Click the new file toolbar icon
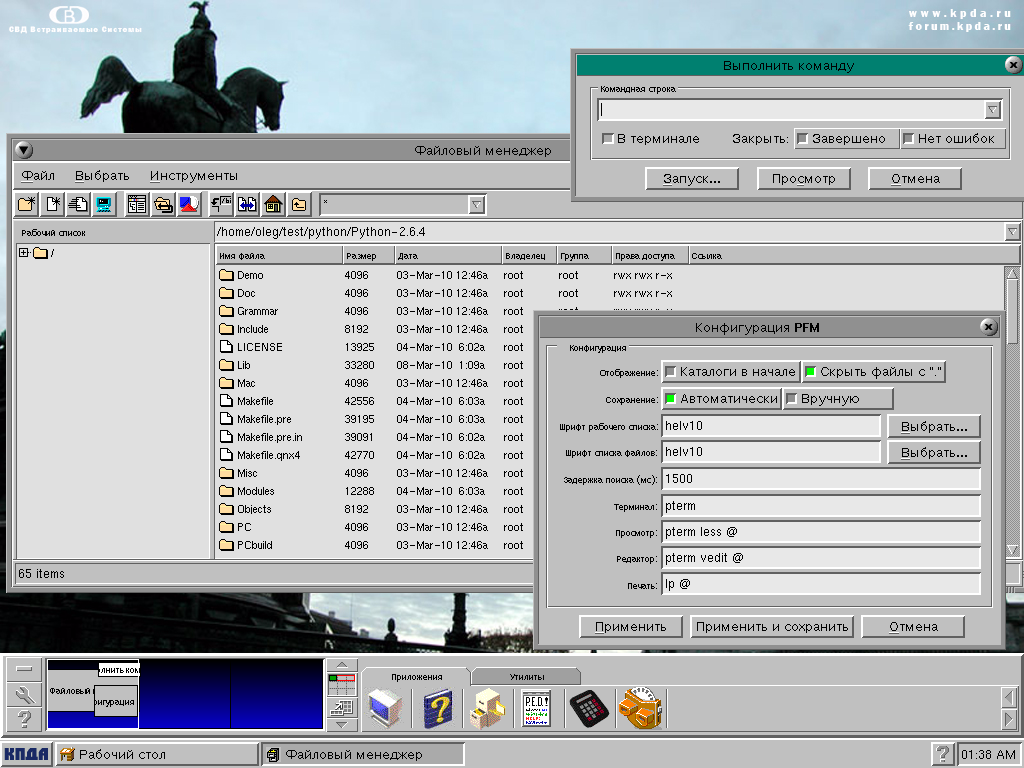The height and width of the screenshot is (768, 1024). point(53,205)
